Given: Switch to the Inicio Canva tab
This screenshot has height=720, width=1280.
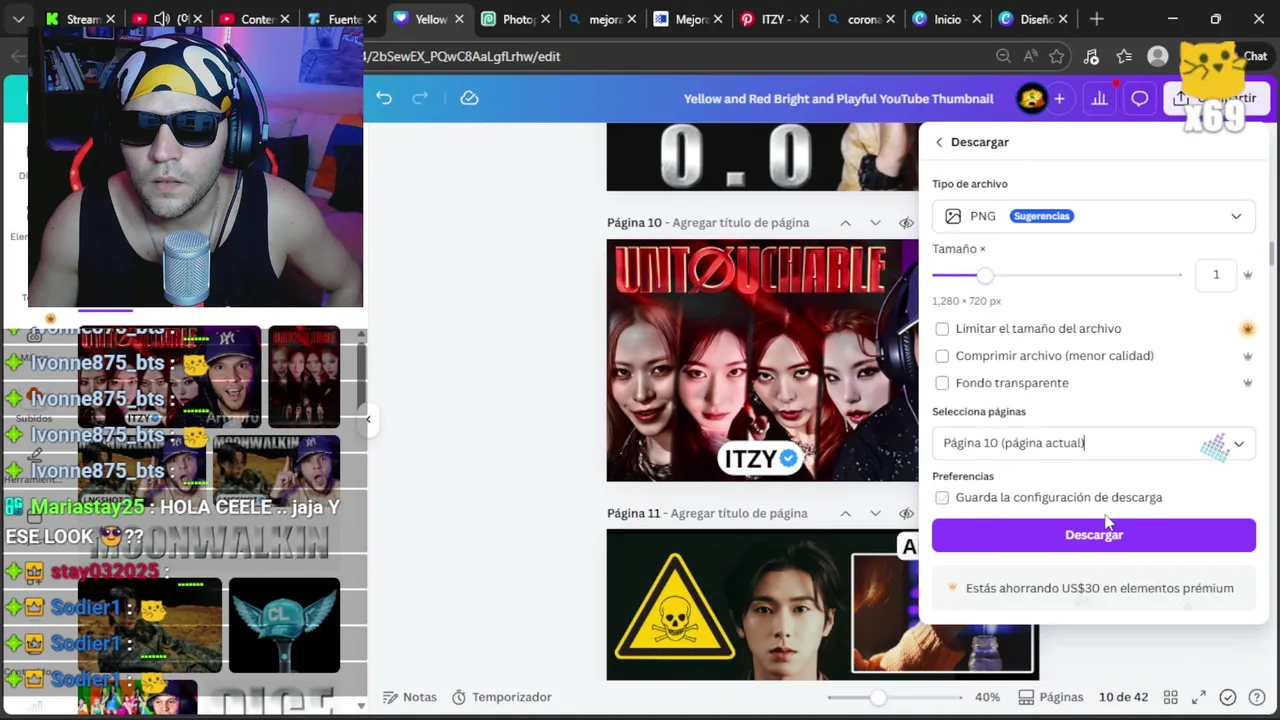Looking at the screenshot, I should click(x=946, y=19).
